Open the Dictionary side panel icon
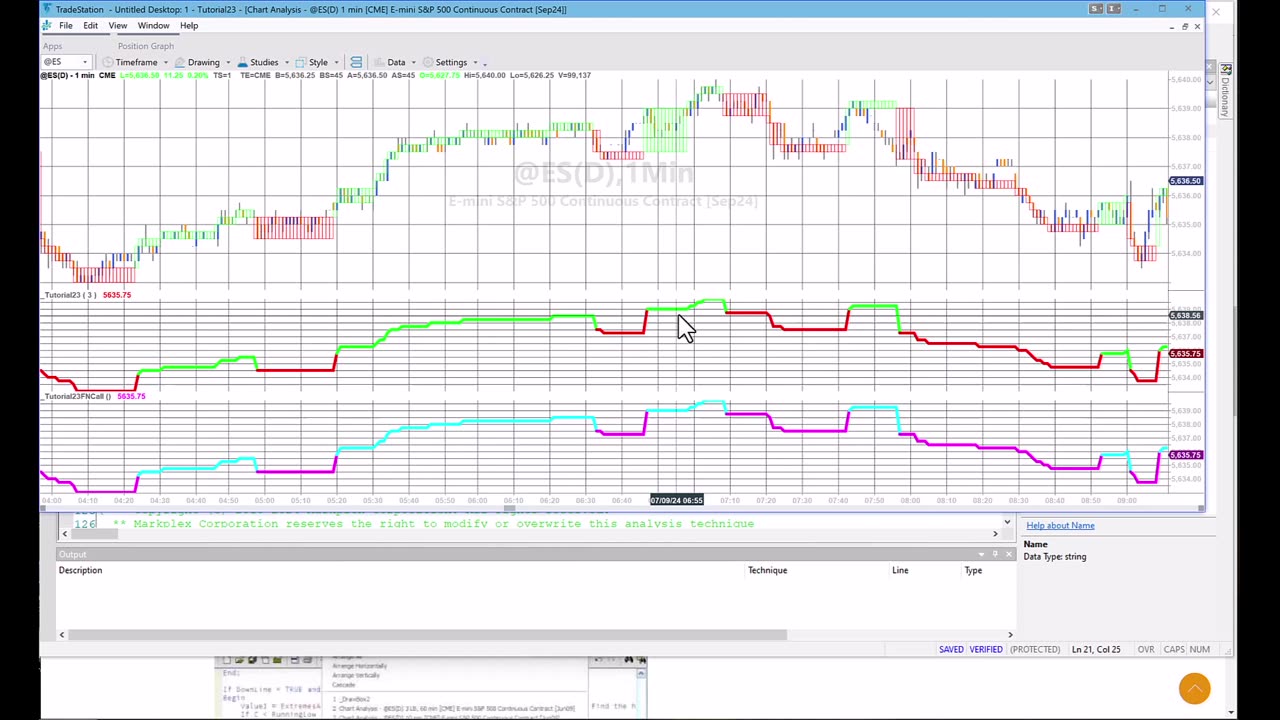 tap(1226, 70)
